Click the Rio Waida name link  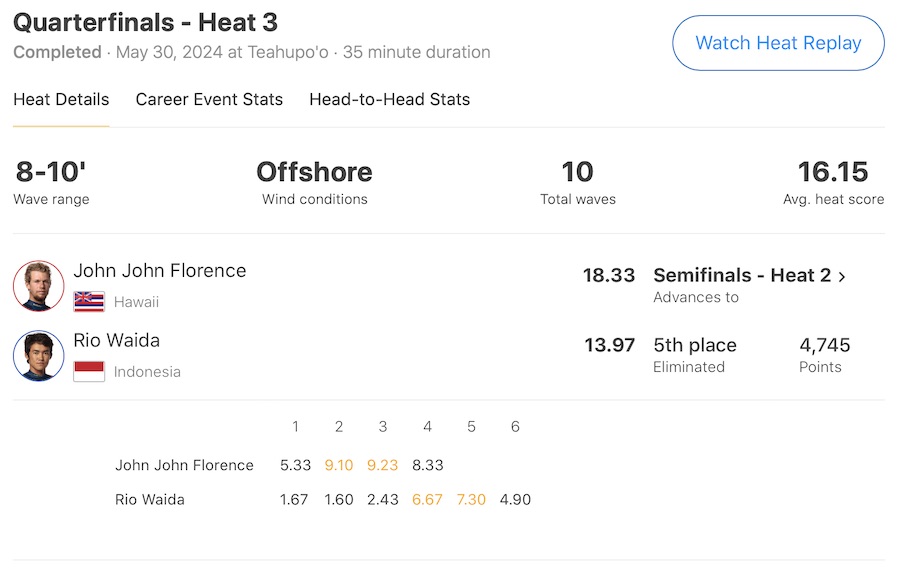[x=117, y=340]
